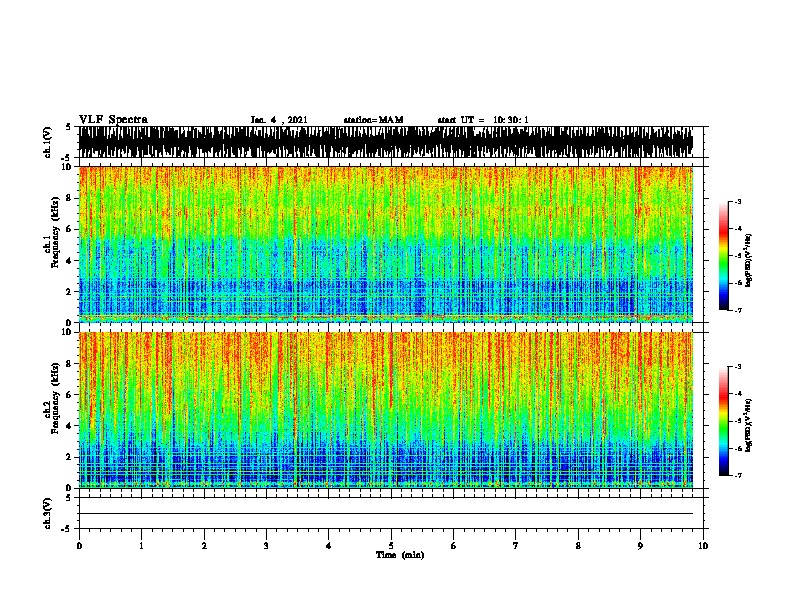Click the '10' kHz tick on ch.1 axis

[x=67, y=167]
